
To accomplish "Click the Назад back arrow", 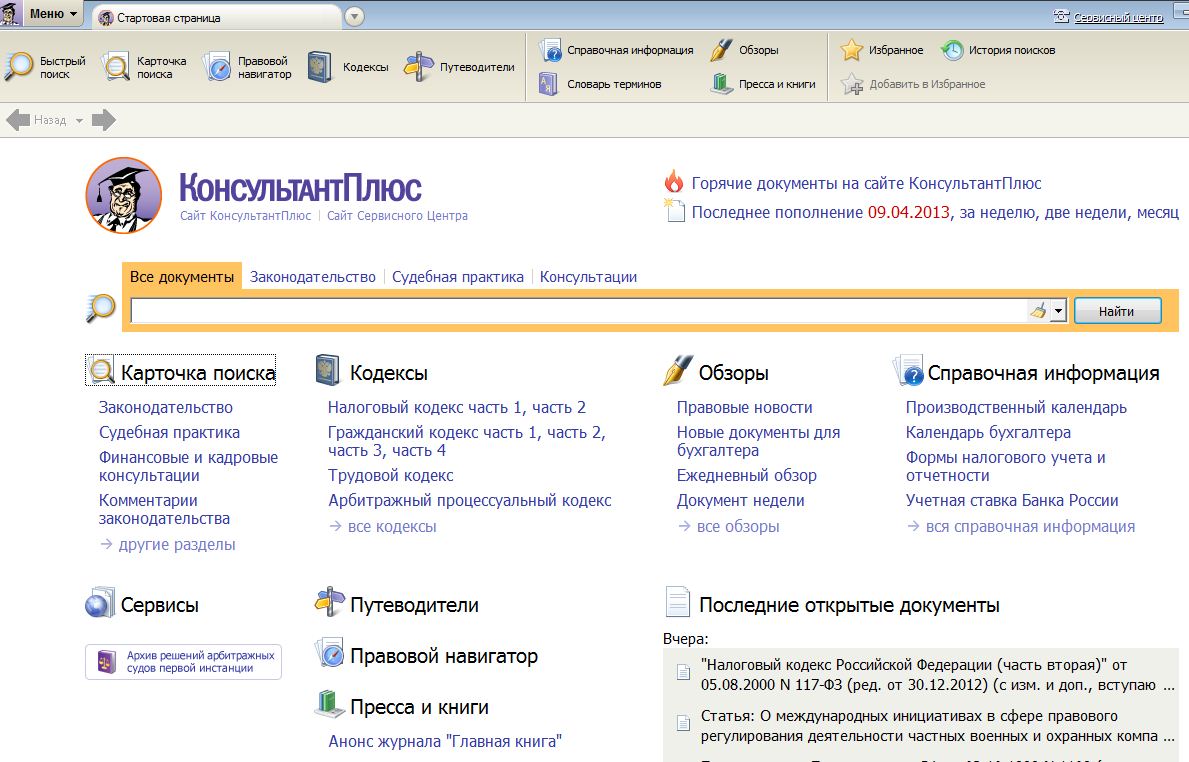I will pos(18,120).
